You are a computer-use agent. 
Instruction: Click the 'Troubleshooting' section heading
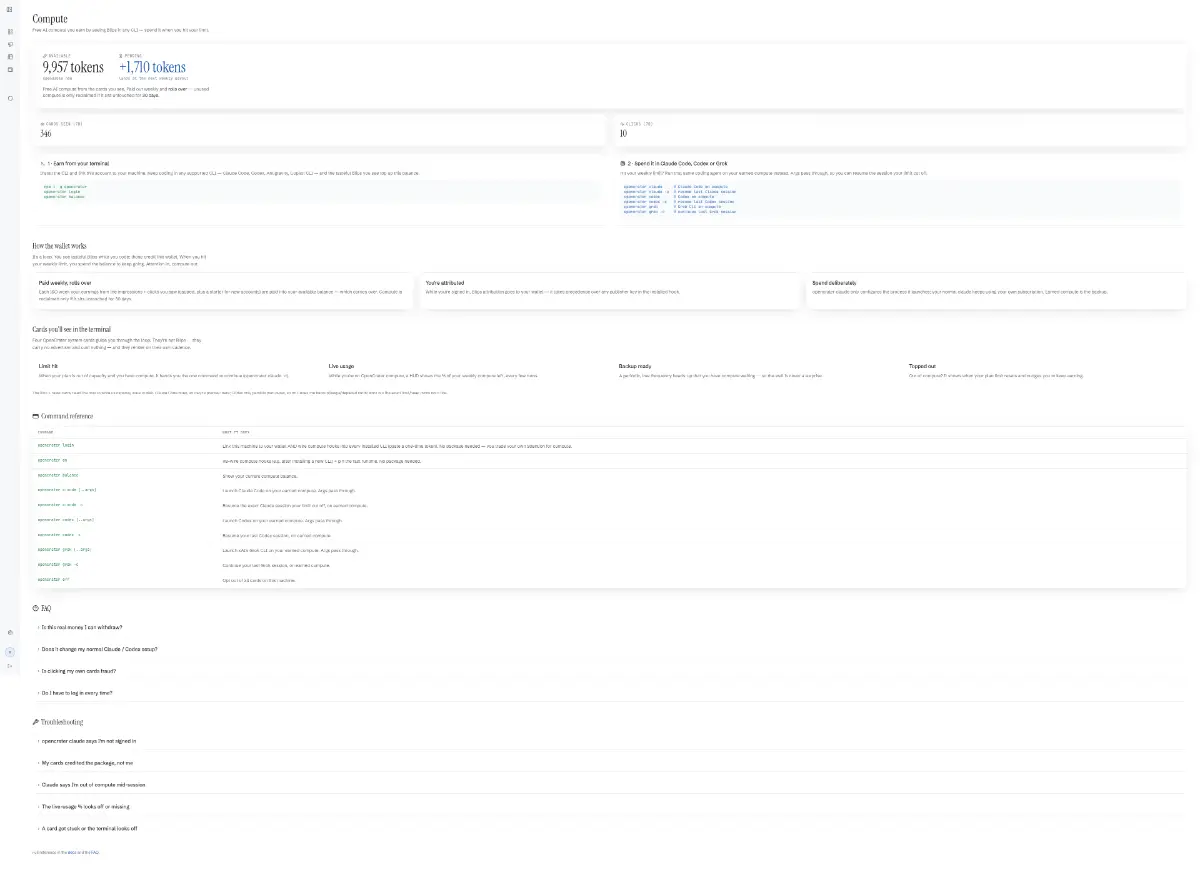(58, 721)
